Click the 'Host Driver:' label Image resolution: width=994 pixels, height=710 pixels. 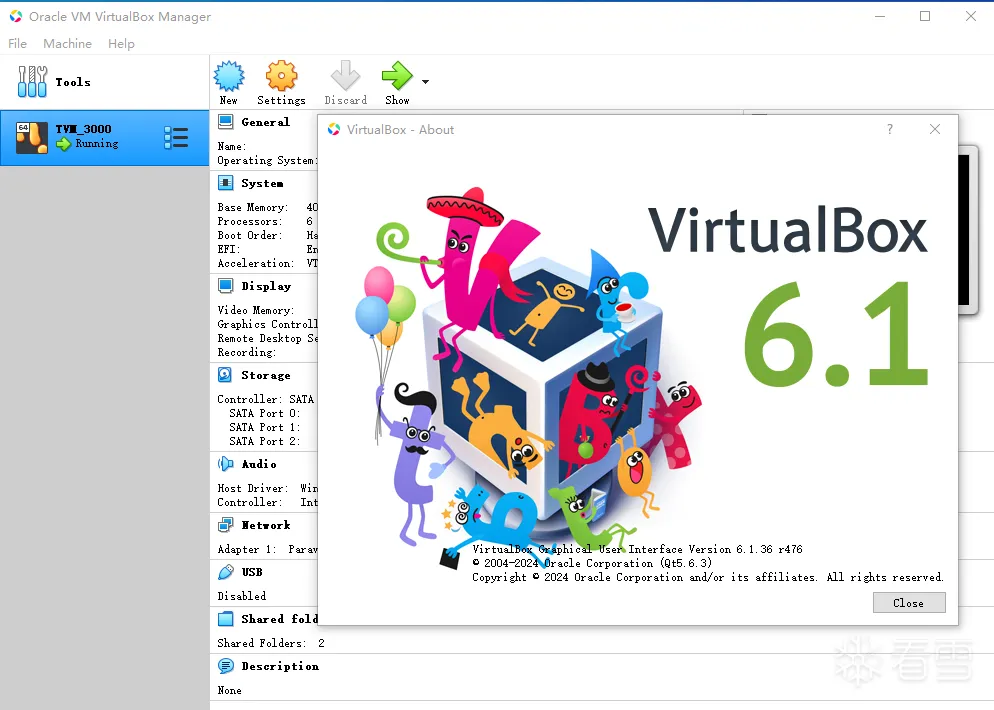coord(252,488)
